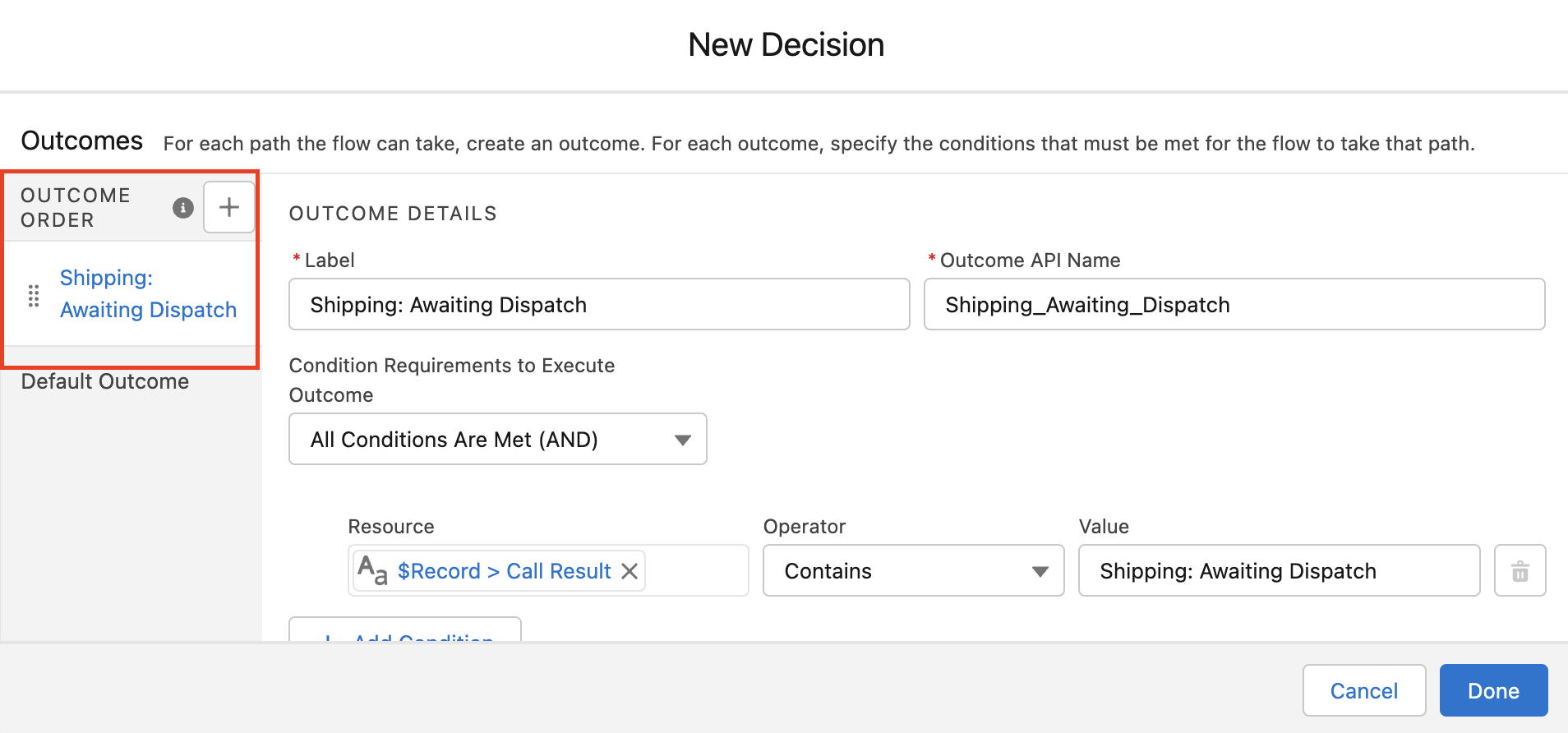Edit the condition Value text field
Viewport: 1568px width, 733px height.
click(x=1278, y=571)
